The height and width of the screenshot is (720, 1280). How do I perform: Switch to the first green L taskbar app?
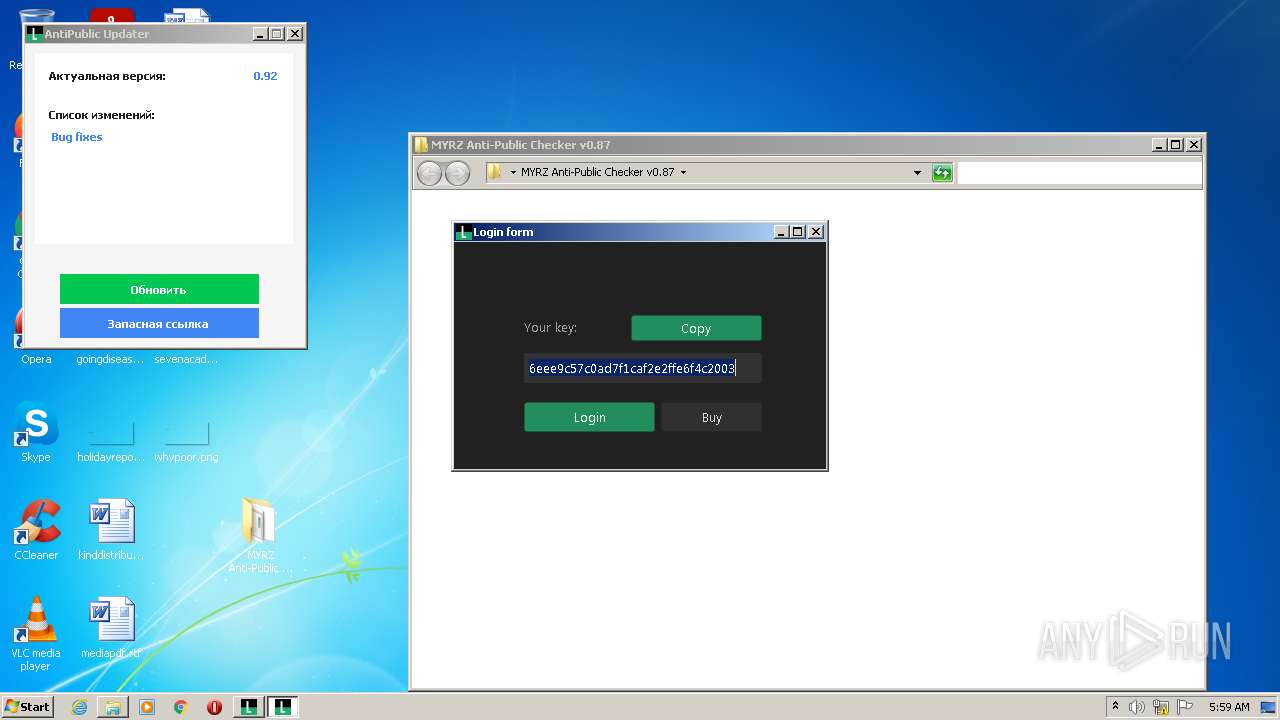click(x=249, y=707)
